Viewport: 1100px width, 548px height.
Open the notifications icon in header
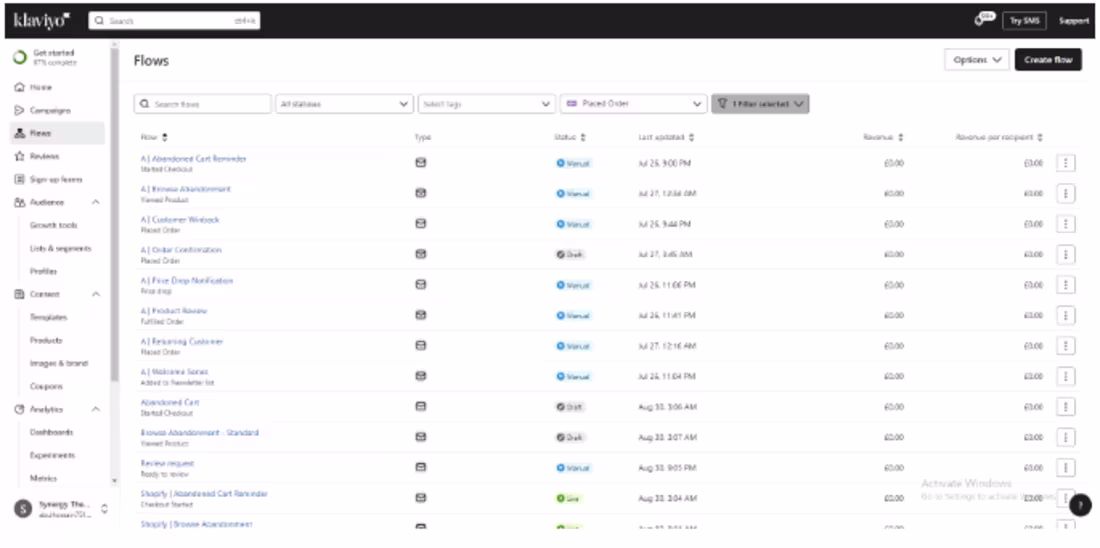(984, 20)
